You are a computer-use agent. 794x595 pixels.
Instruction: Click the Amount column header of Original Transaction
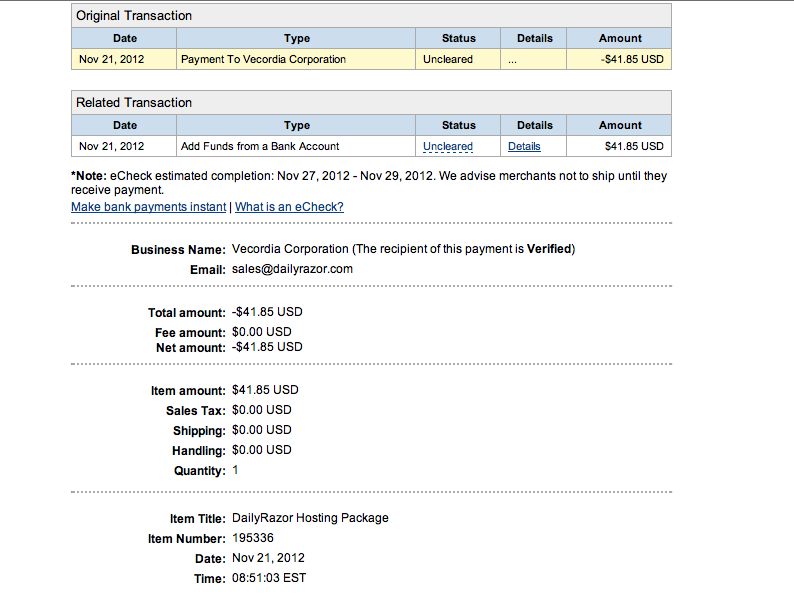click(x=620, y=38)
